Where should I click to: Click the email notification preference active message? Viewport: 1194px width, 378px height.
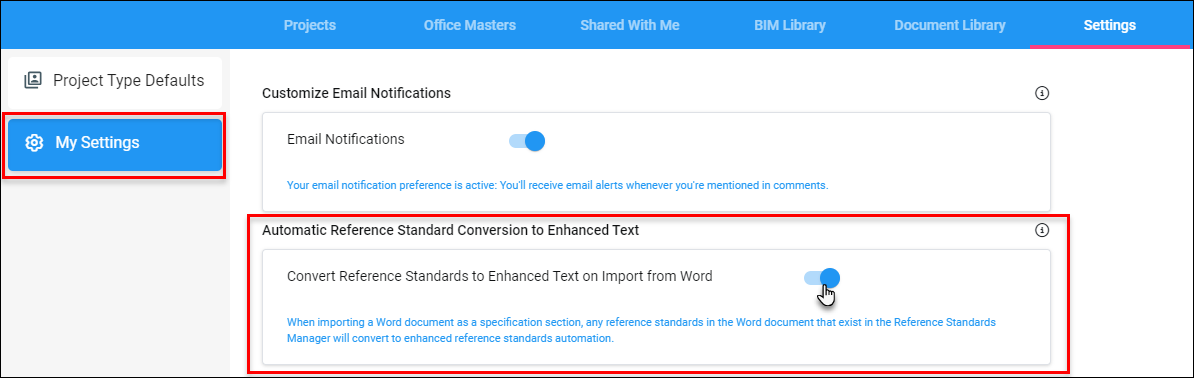coord(557,185)
